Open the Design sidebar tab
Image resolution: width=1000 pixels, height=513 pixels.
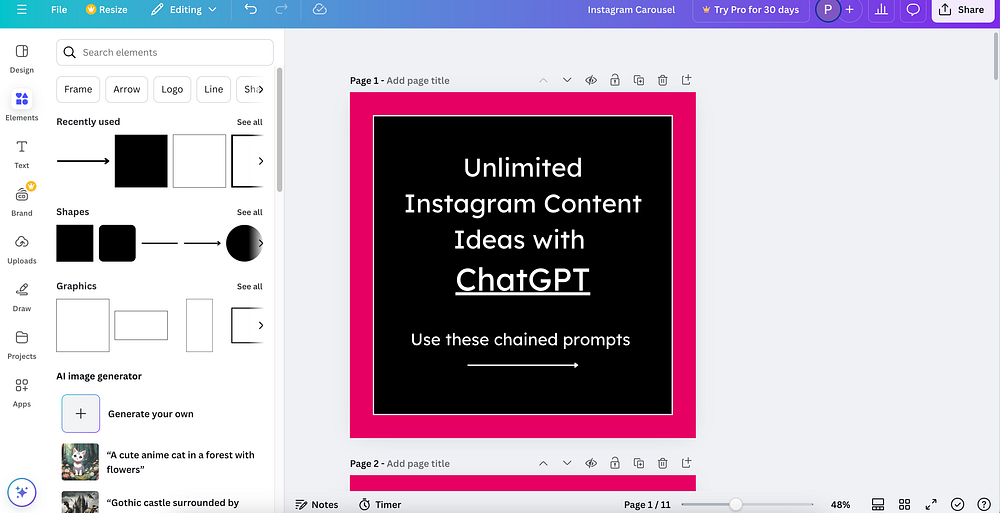coord(22,58)
